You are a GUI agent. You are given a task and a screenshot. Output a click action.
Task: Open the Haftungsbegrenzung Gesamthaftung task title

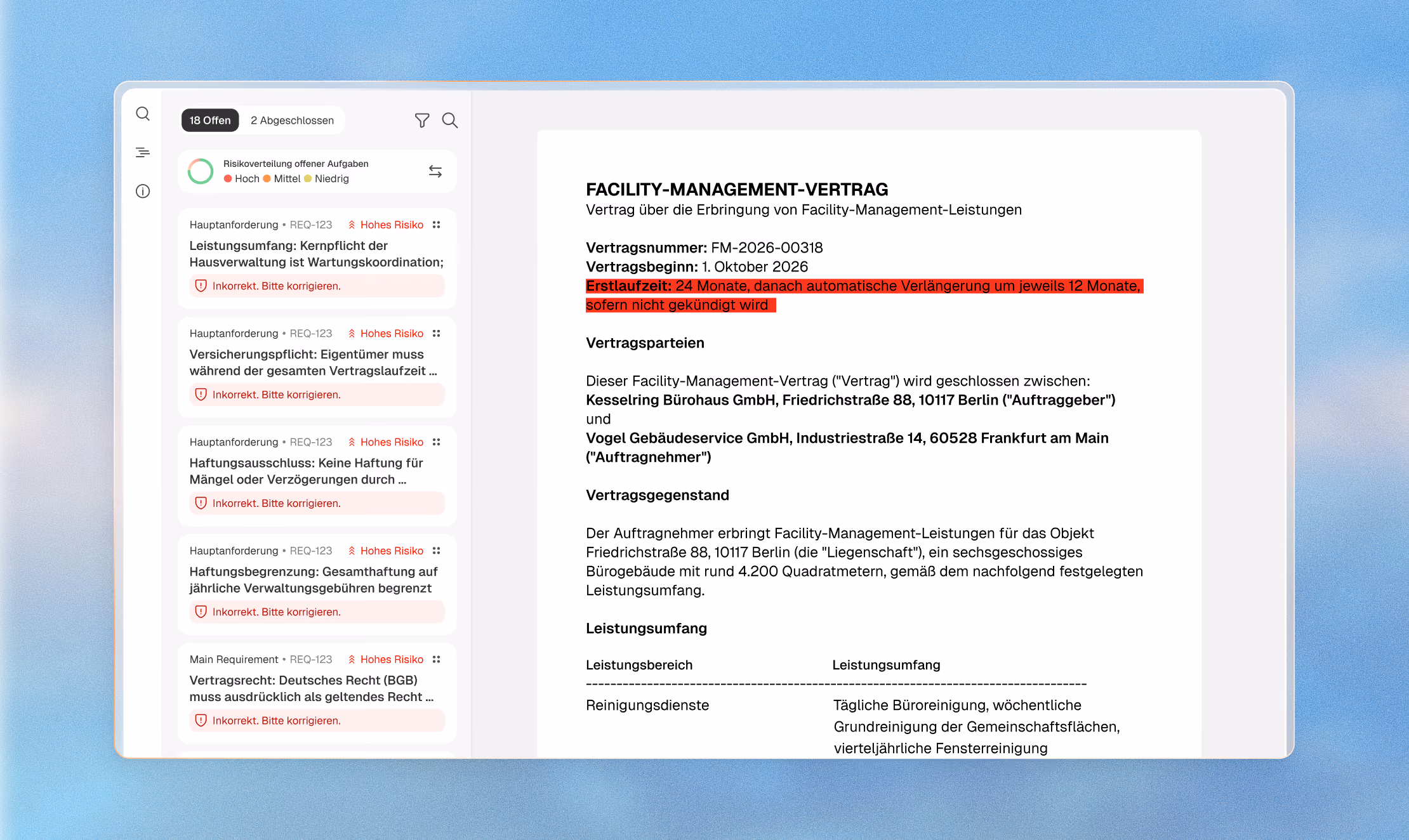tap(314, 580)
